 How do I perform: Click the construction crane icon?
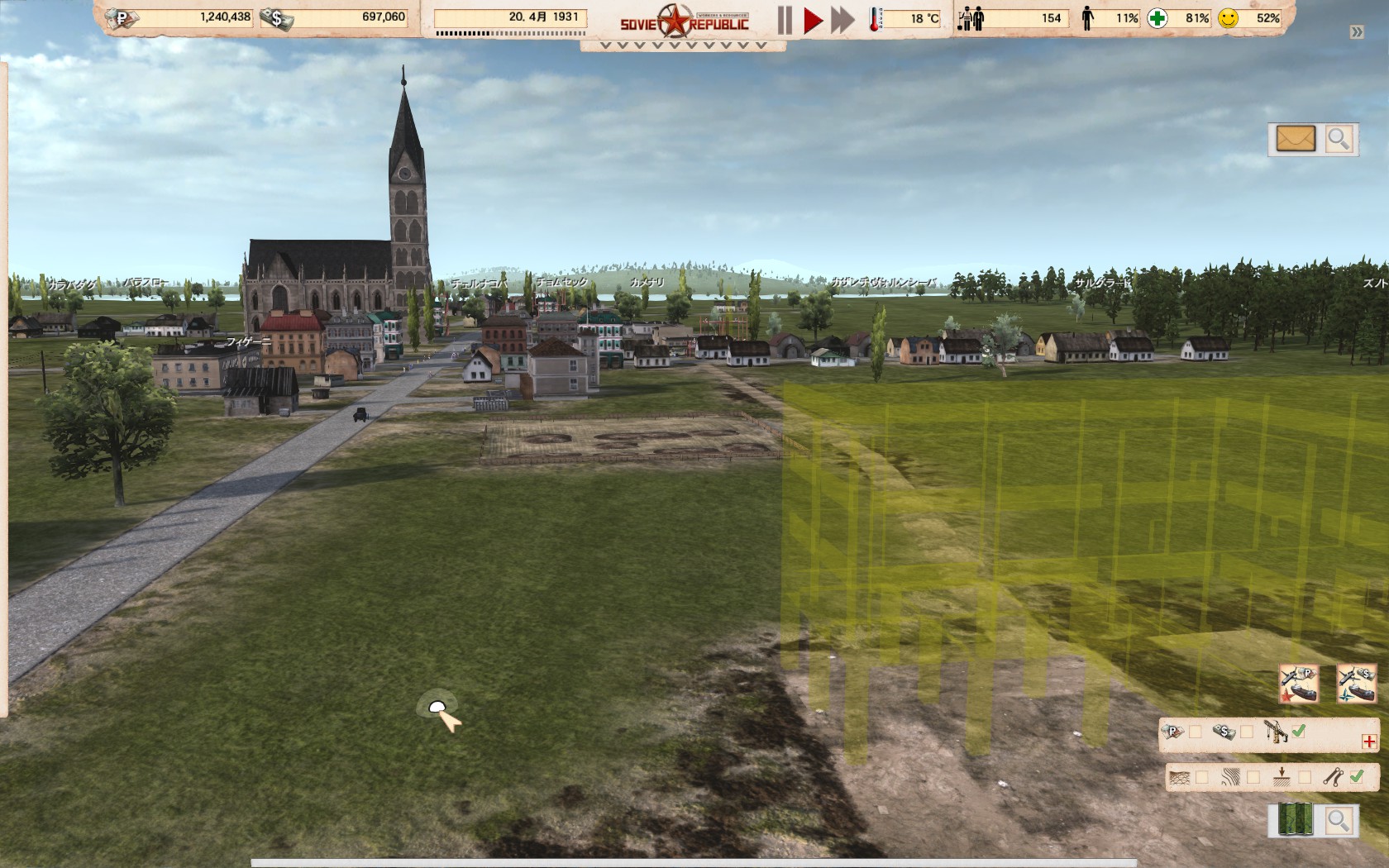click(1276, 732)
